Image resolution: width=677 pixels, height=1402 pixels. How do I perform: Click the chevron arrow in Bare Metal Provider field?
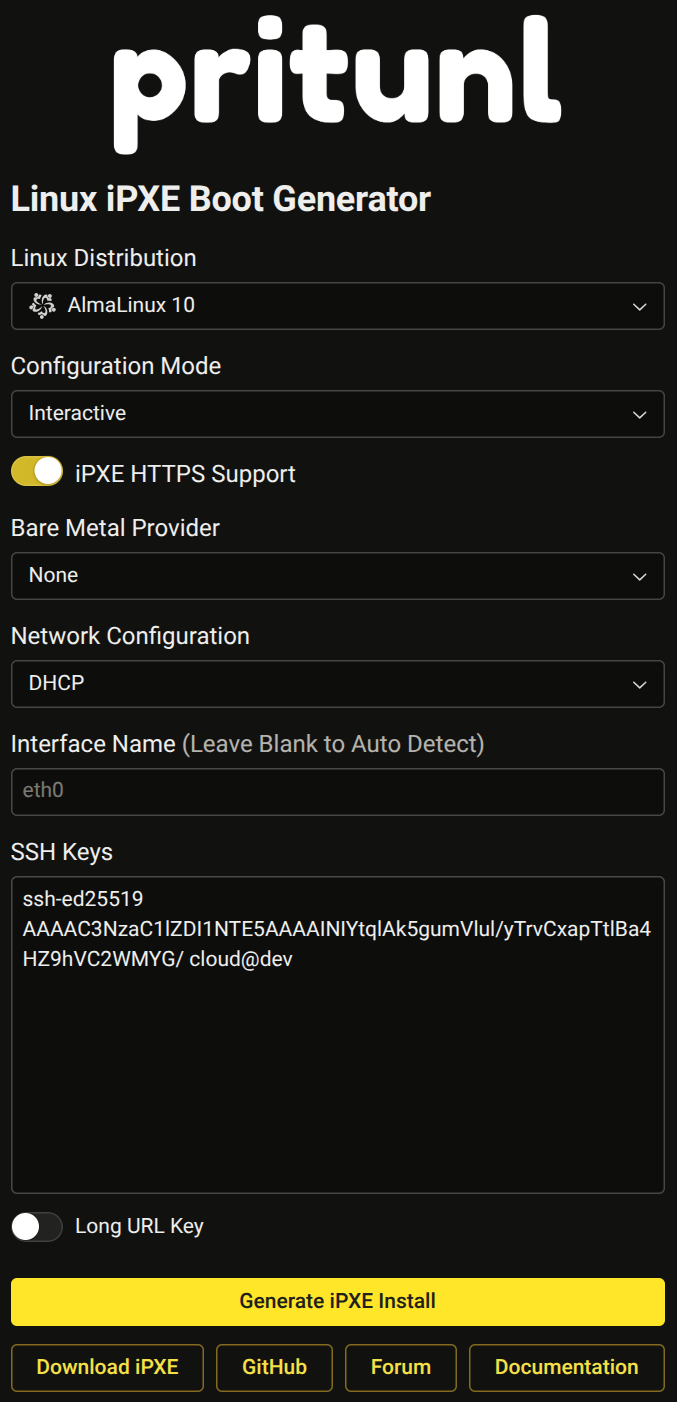click(x=640, y=577)
